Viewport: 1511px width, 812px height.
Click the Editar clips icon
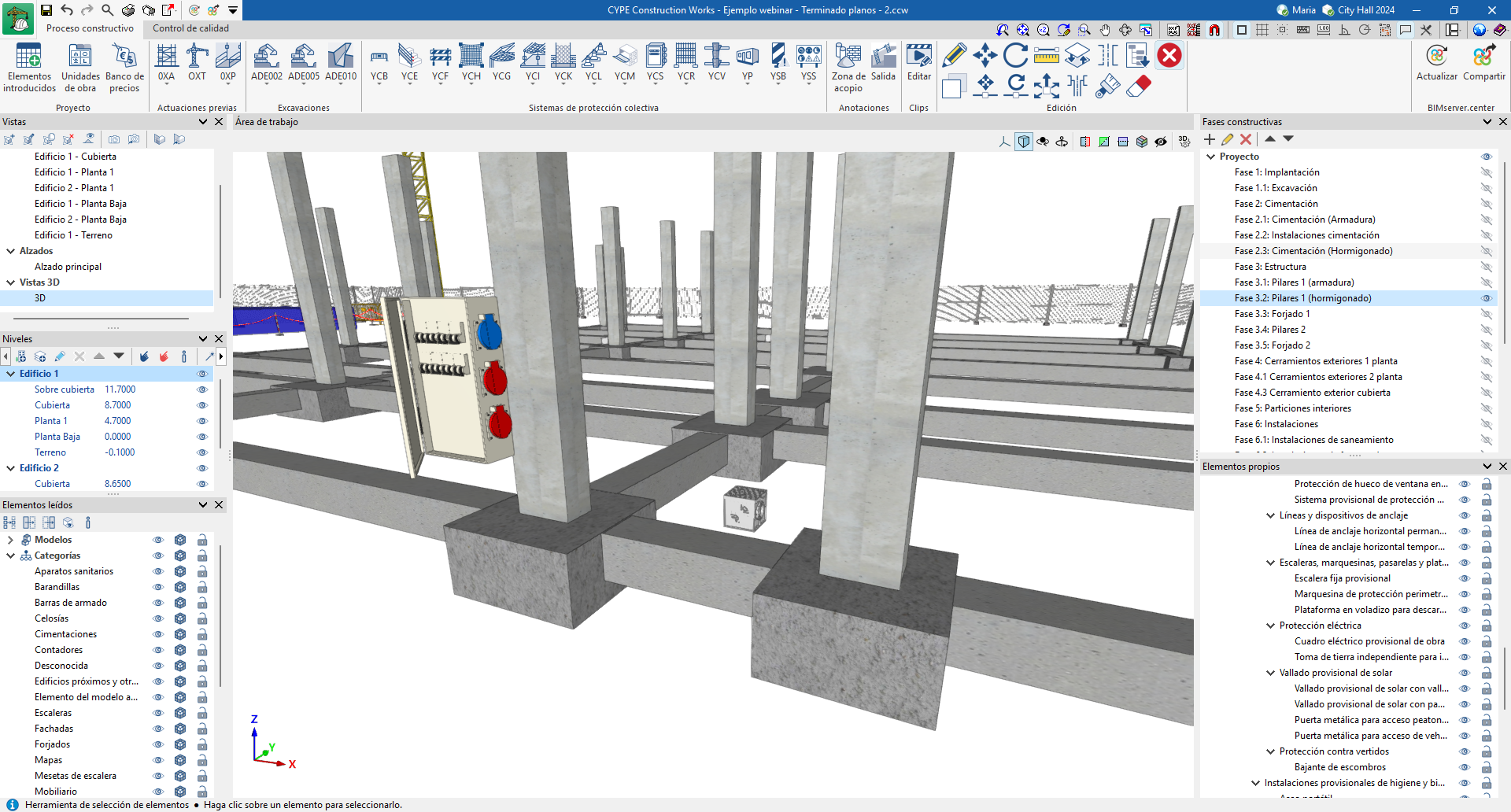tap(918, 62)
